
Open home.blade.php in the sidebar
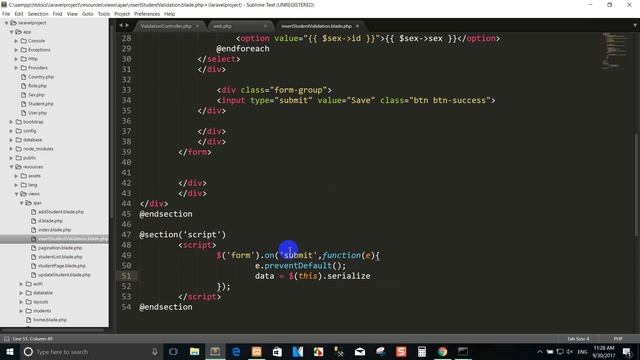[x=50, y=320]
